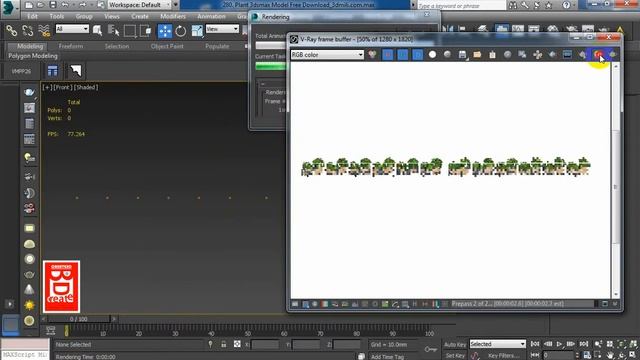Toggle the blue channel in V-Ray frame buffer
This screenshot has width=640, height=360.
tap(418, 54)
